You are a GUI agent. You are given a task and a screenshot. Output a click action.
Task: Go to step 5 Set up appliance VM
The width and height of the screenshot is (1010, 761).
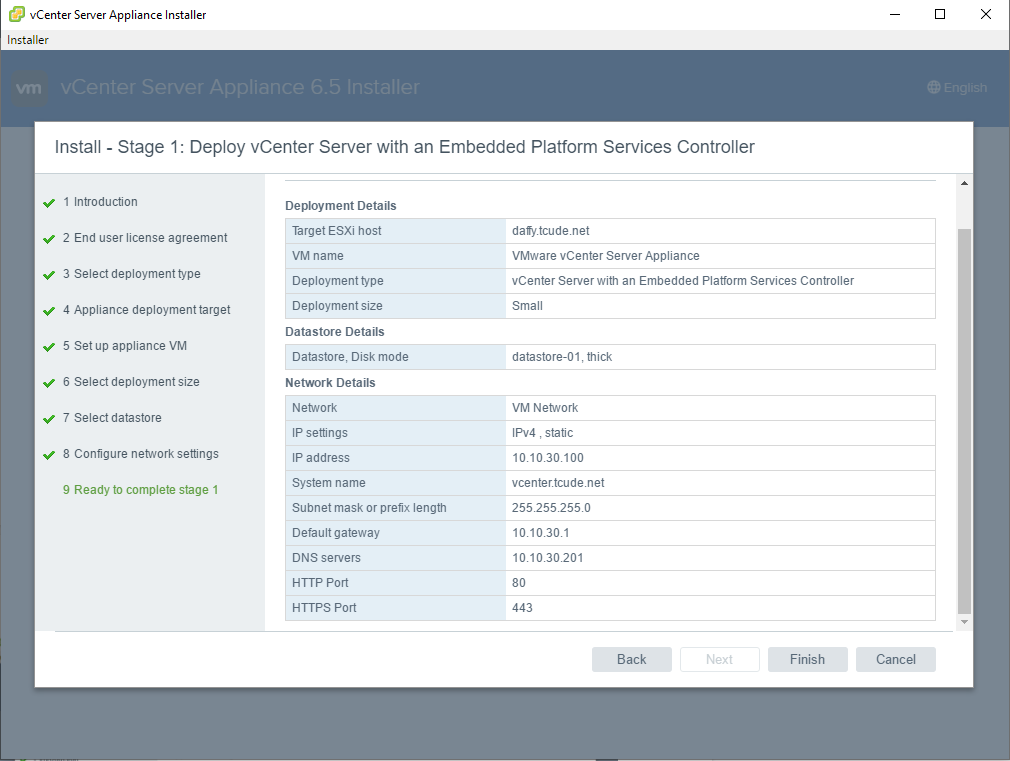pos(125,346)
